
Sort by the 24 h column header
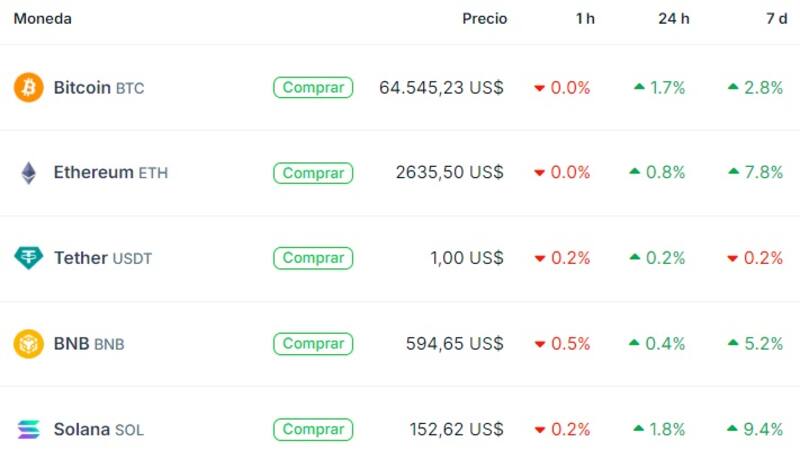(671, 19)
